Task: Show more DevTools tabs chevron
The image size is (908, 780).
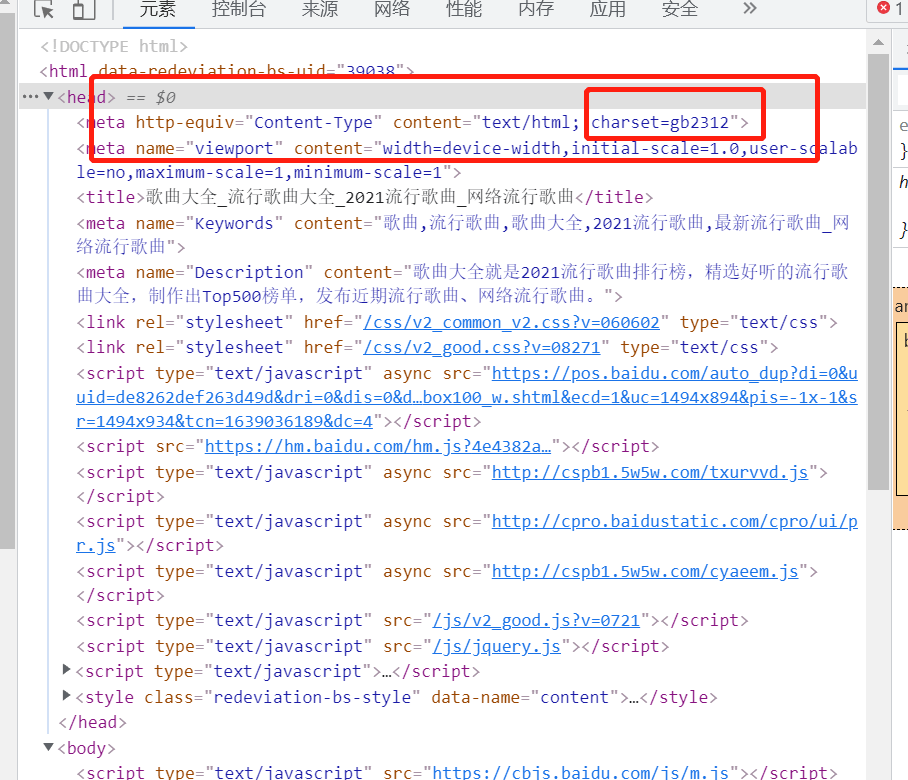Action: [x=750, y=9]
